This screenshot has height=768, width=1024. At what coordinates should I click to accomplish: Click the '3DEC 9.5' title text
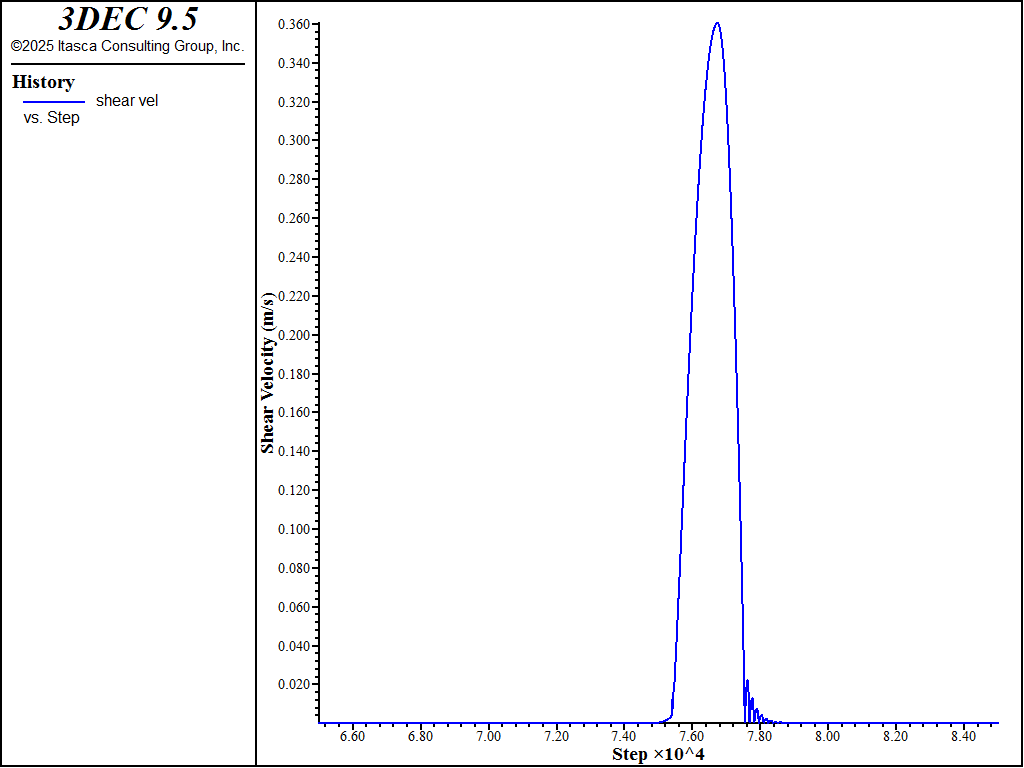coord(127,19)
